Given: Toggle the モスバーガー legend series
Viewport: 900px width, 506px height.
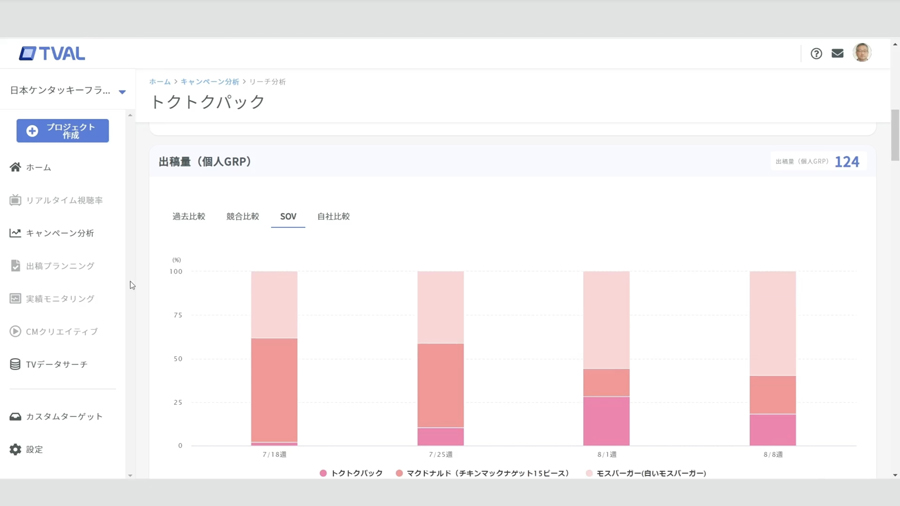Looking at the screenshot, I should (646, 473).
